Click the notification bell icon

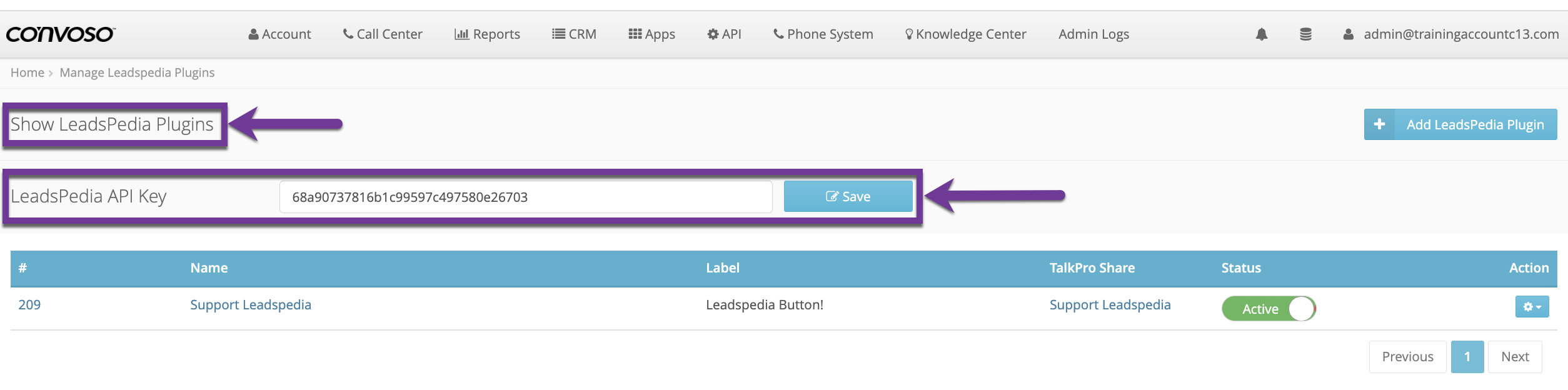[x=1262, y=34]
